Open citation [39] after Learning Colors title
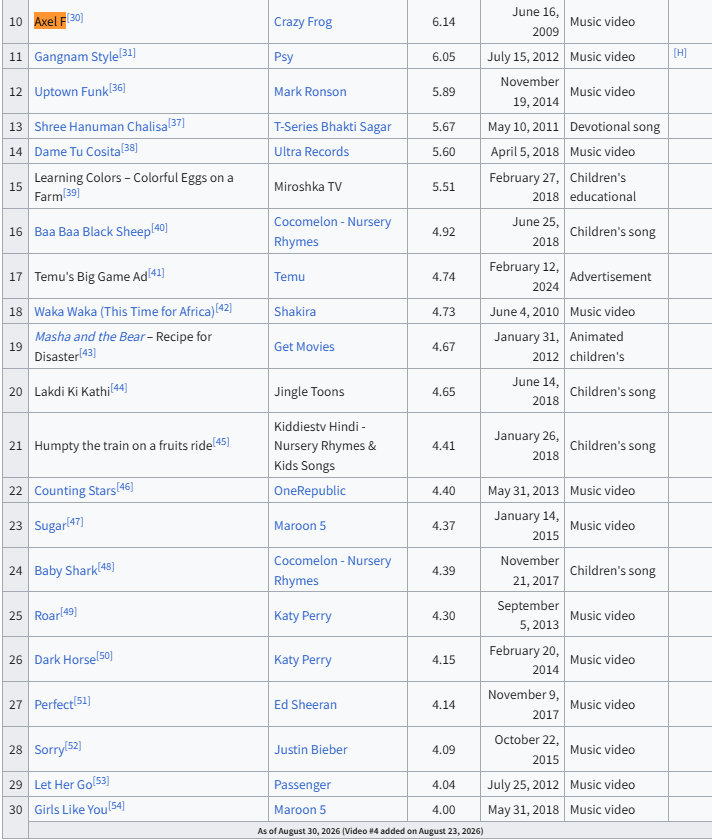 click(71, 192)
